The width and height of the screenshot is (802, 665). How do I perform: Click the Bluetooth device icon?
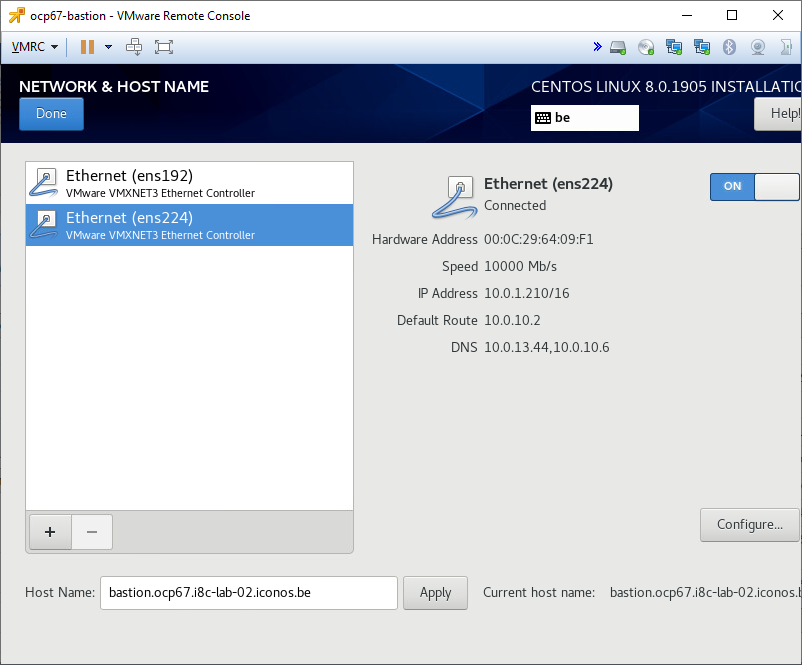pyautogui.click(x=729, y=47)
